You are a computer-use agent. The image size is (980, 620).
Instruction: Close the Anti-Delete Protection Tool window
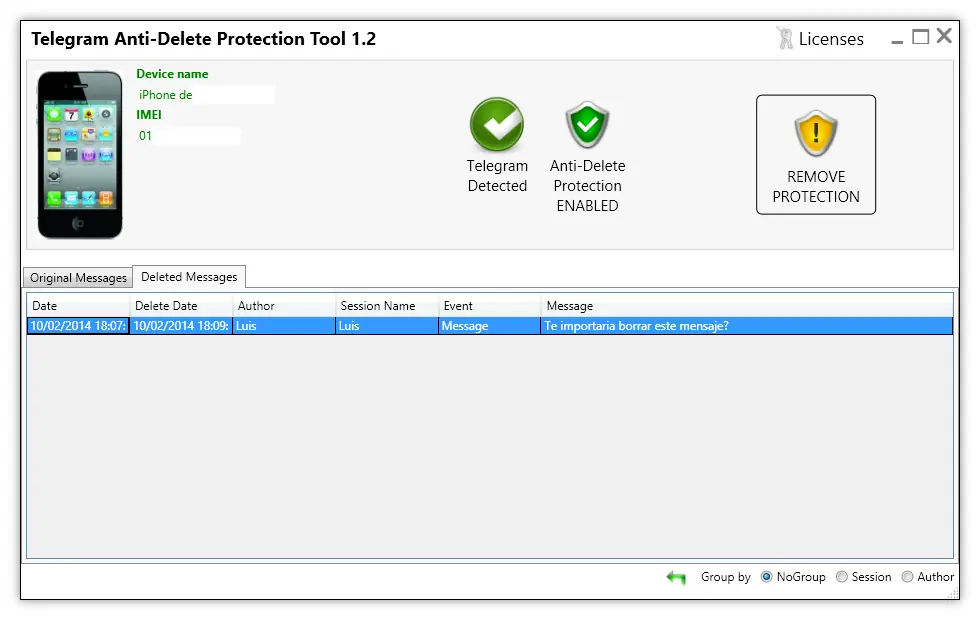[x=944, y=36]
